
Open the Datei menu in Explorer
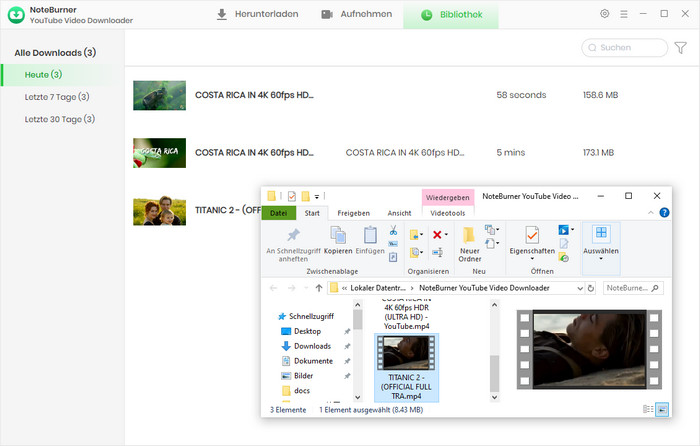click(x=279, y=213)
